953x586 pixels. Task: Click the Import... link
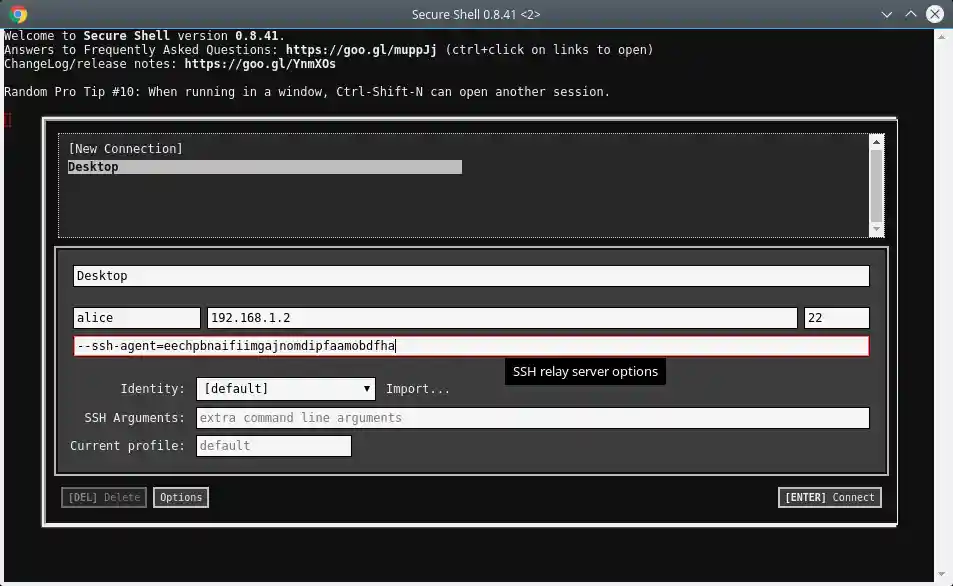(418, 389)
